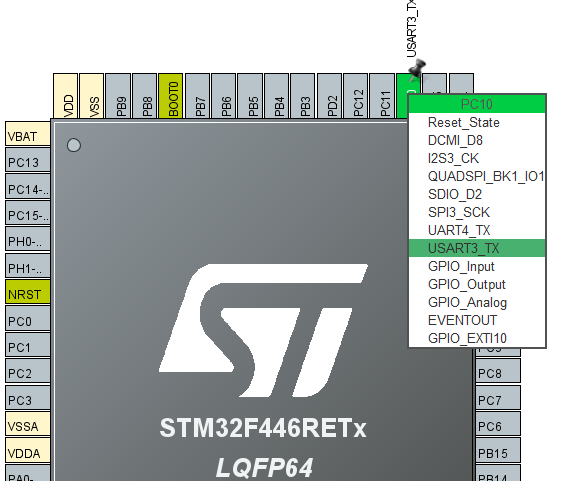Select pin PC7 on right side
This screenshot has height=481, width=574.
click(x=498, y=397)
